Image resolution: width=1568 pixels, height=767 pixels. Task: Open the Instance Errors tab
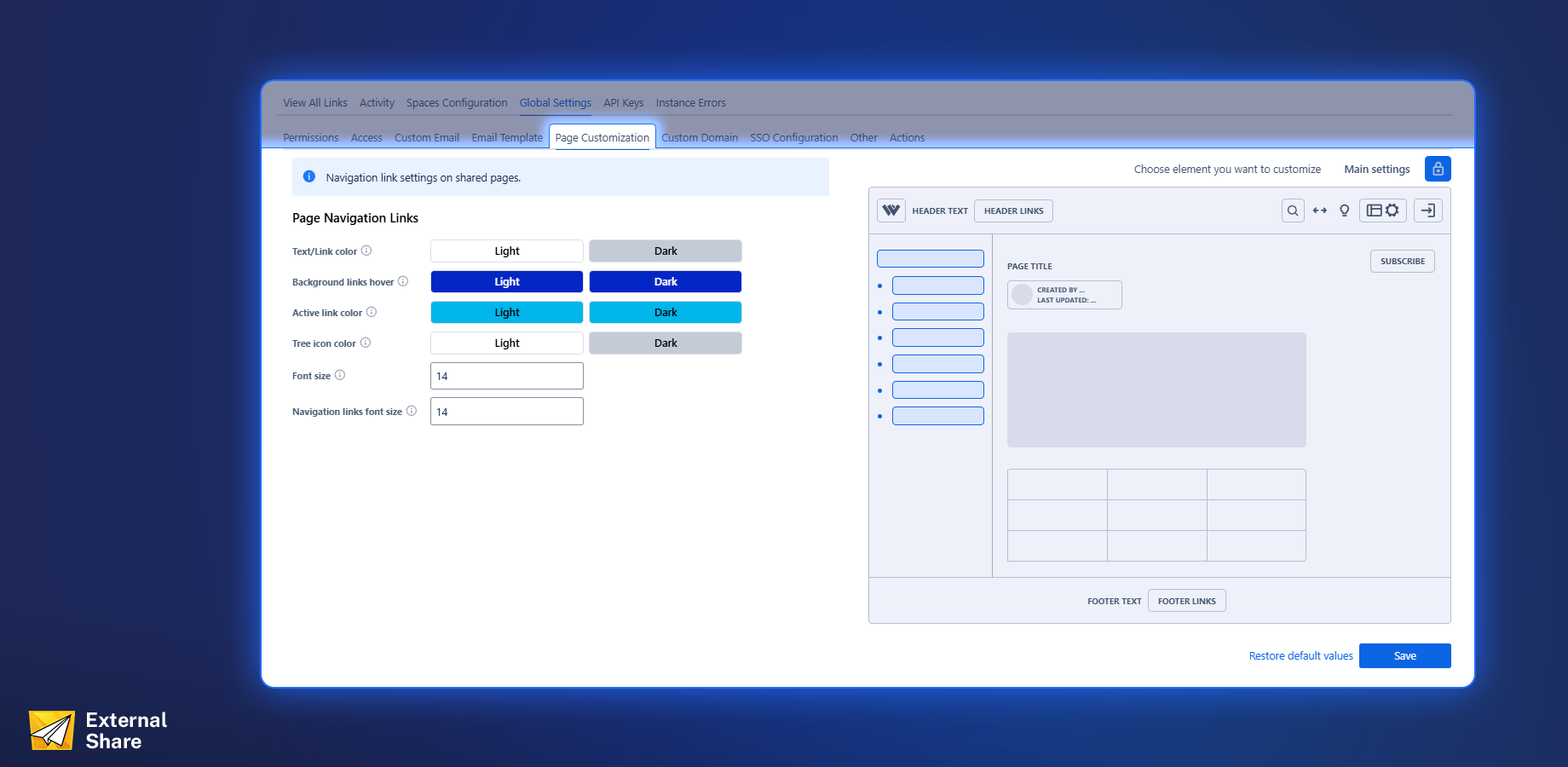[x=691, y=102]
